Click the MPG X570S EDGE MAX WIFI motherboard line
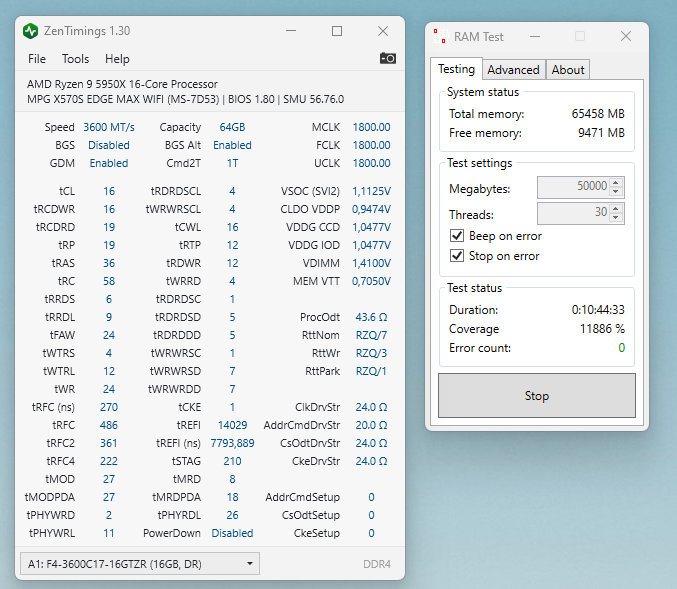677x589 pixels. [185, 99]
